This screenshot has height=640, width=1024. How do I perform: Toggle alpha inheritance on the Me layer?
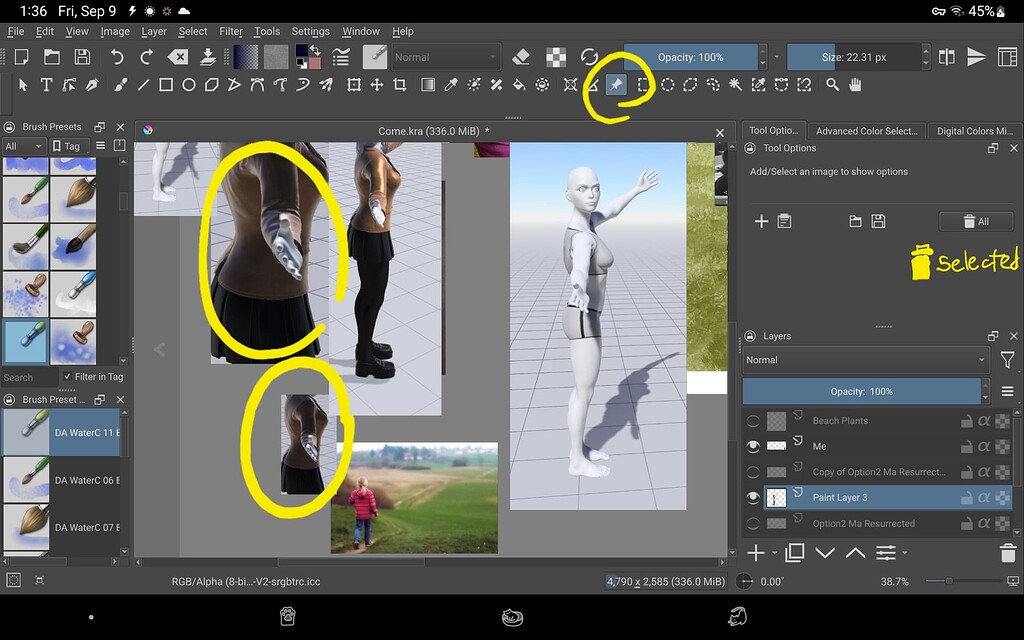pos(985,446)
